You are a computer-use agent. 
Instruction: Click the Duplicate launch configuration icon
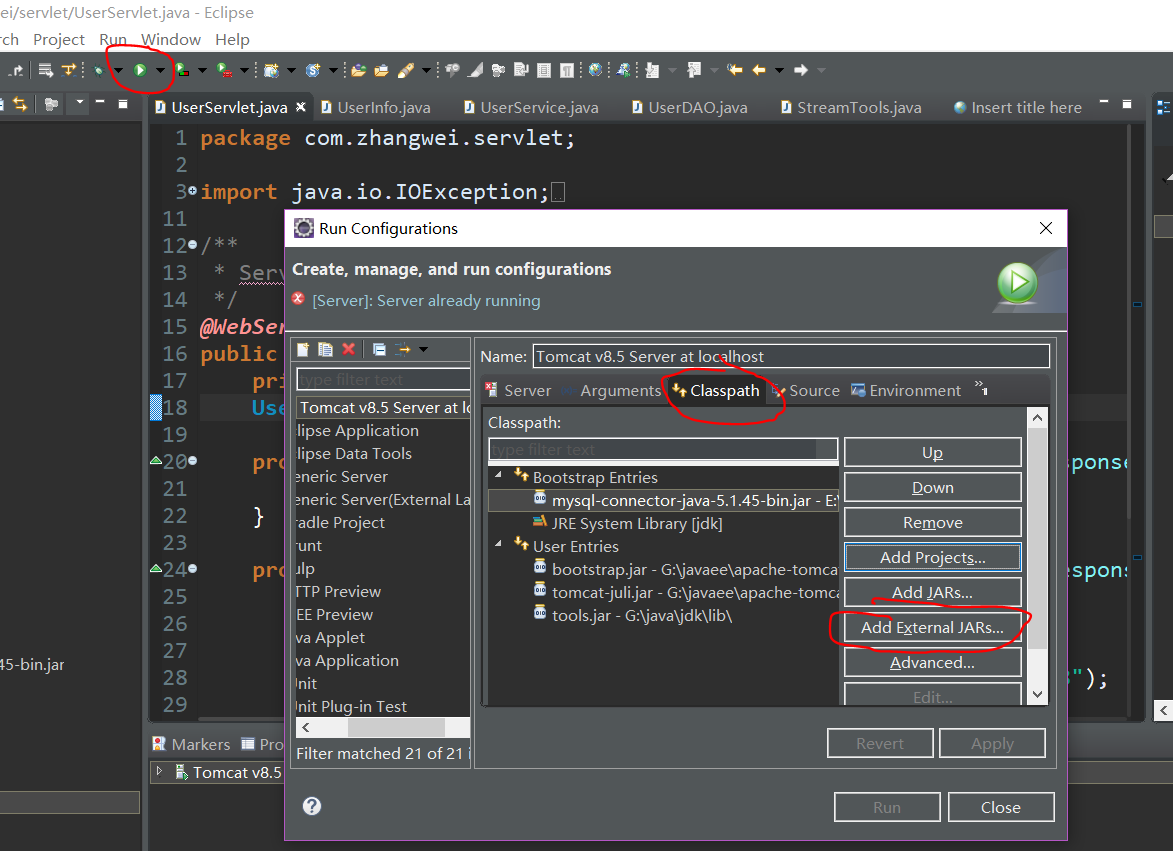(x=325, y=349)
